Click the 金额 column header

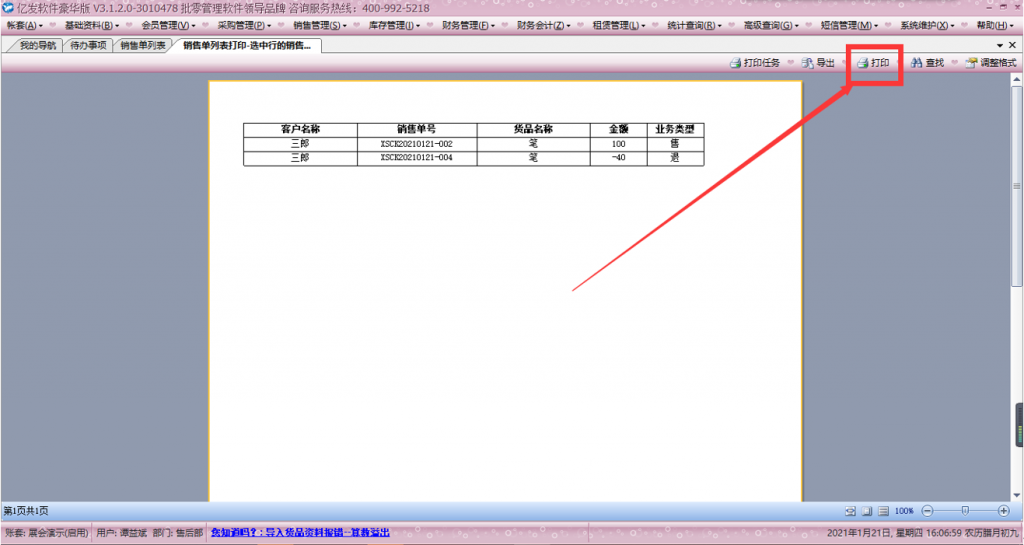(x=618, y=129)
